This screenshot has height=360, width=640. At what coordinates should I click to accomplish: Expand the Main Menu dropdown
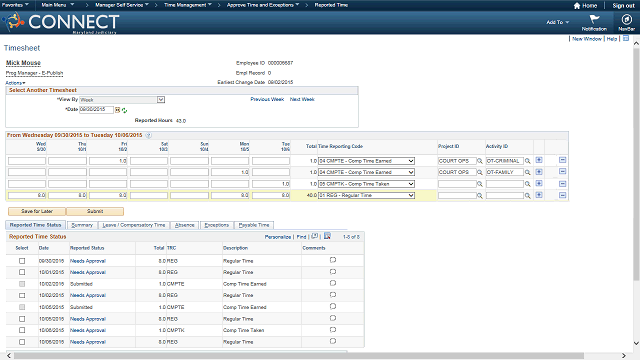click(x=58, y=5)
